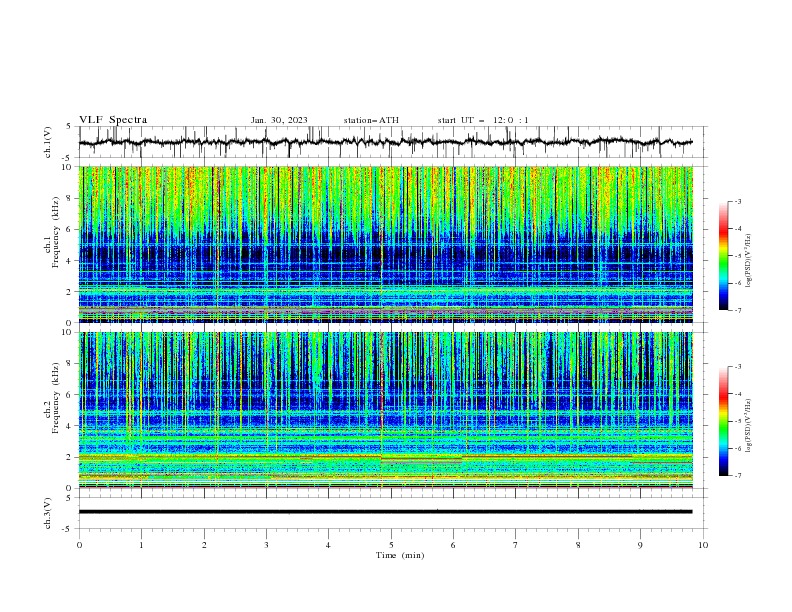Click the time axis tick label '7'

(516, 545)
